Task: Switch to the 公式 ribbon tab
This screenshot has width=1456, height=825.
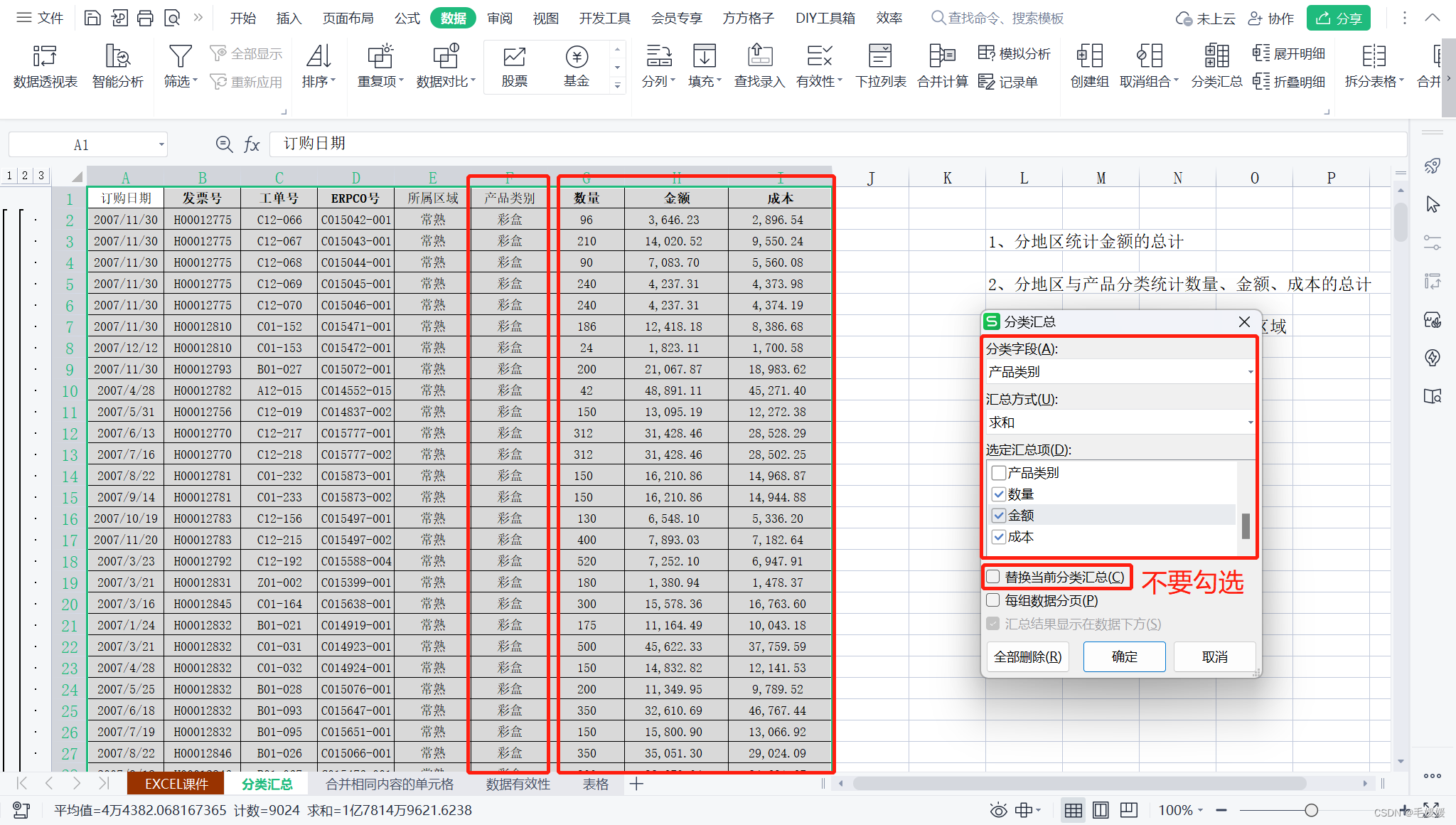Action: pyautogui.click(x=407, y=18)
